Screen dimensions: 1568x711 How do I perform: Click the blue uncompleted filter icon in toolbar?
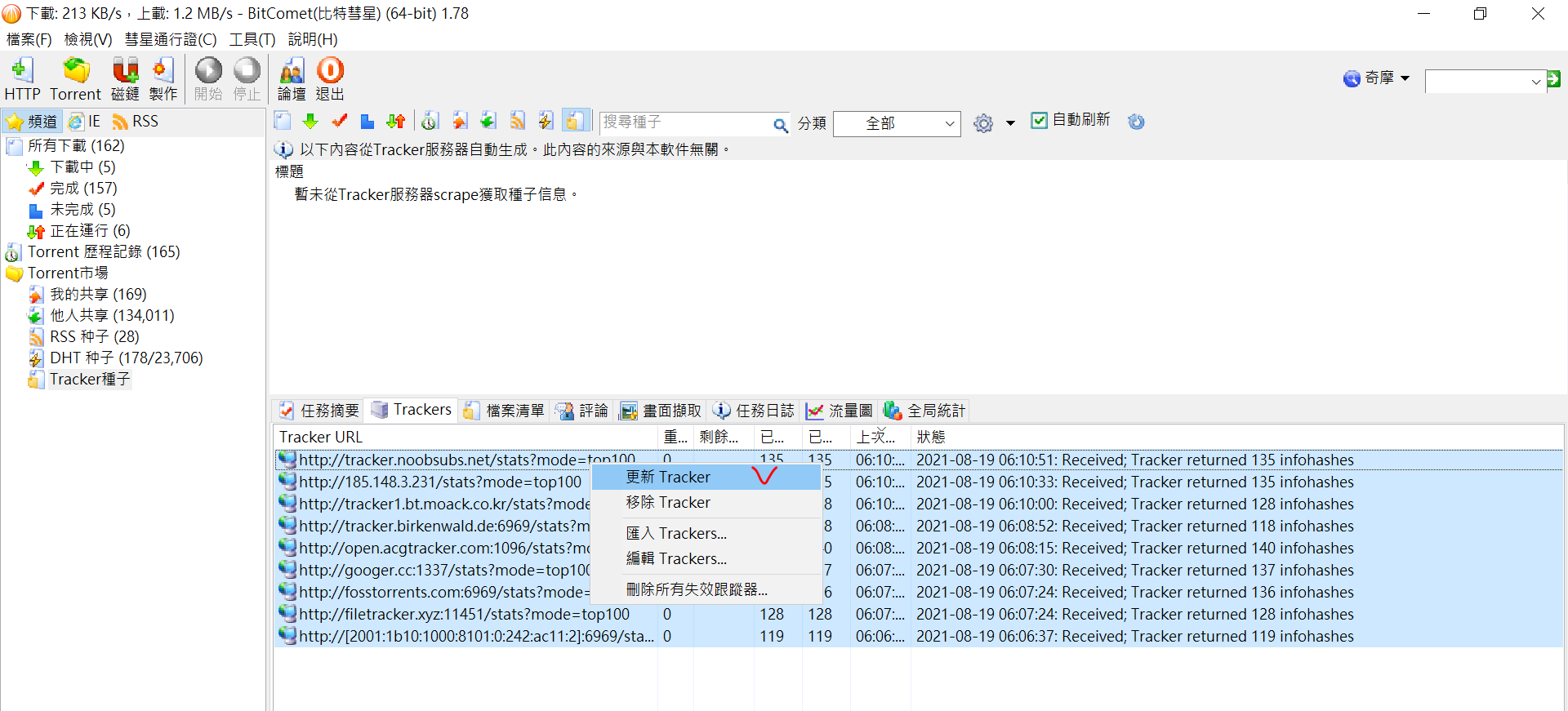pyautogui.click(x=367, y=122)
